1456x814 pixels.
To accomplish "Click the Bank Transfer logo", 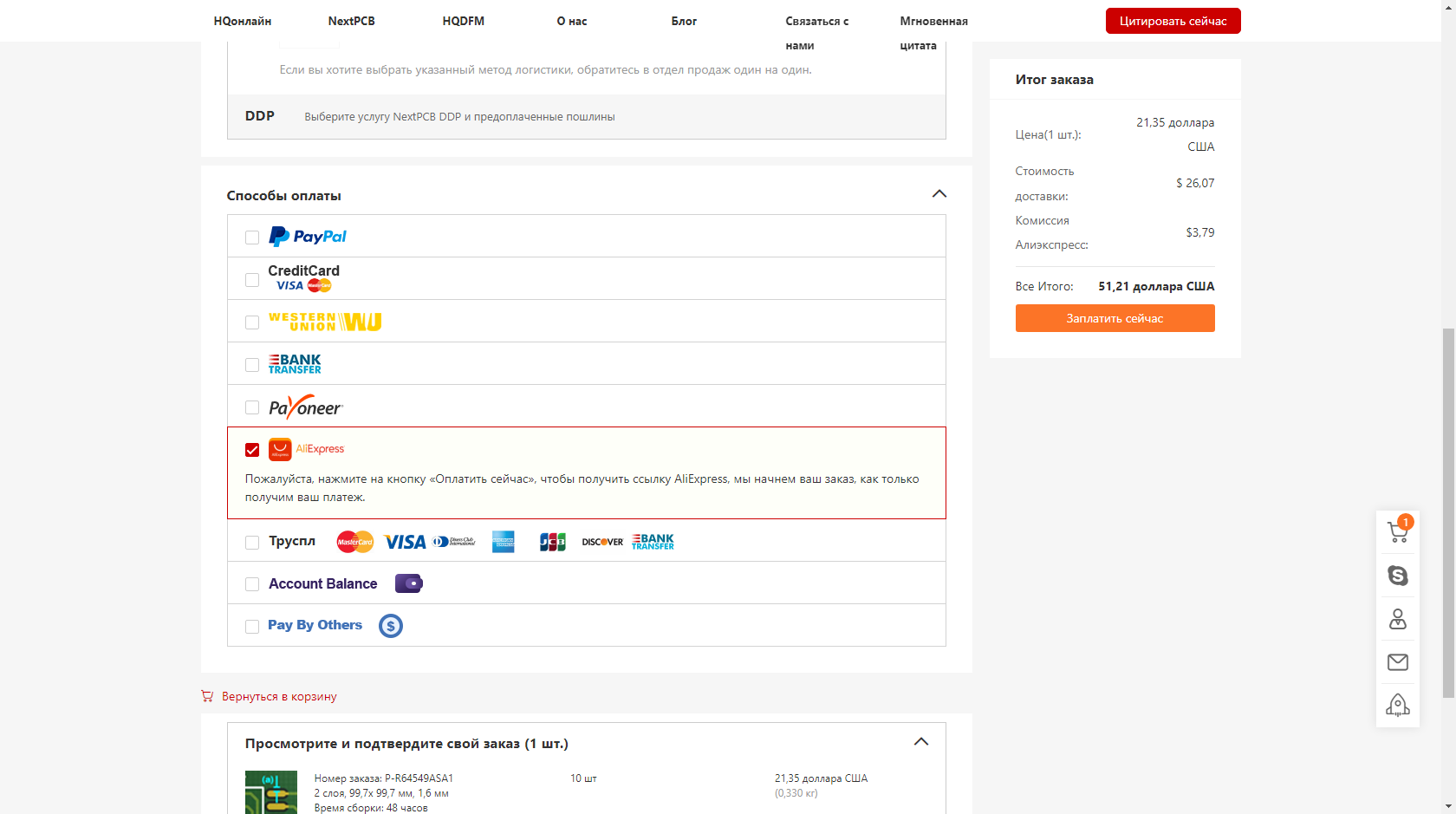I will pos(295,364).
